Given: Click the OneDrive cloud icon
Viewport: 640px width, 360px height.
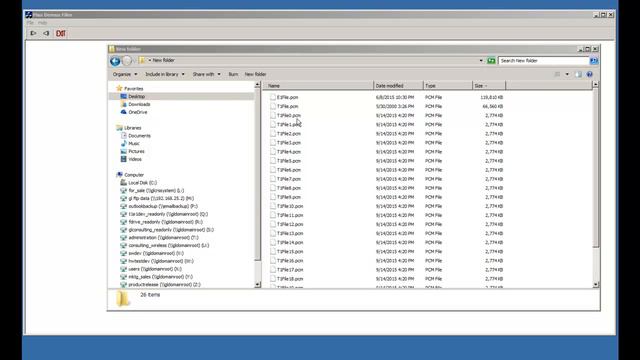Looking at the screenshot, I should point(124,112).
